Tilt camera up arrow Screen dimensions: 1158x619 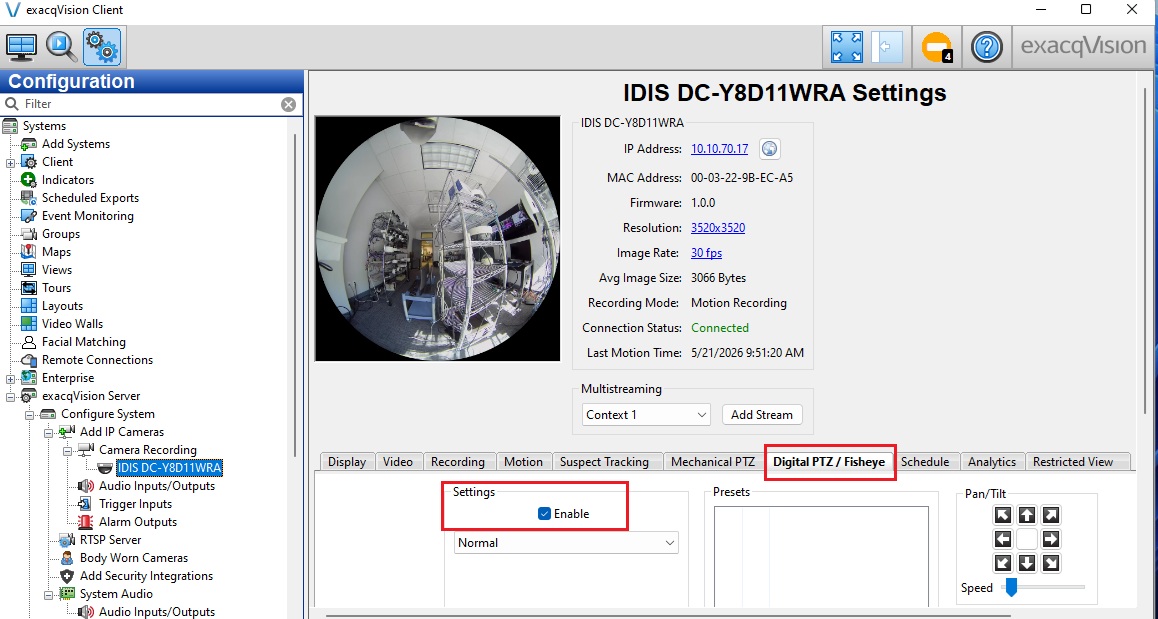coord(1027,515)
